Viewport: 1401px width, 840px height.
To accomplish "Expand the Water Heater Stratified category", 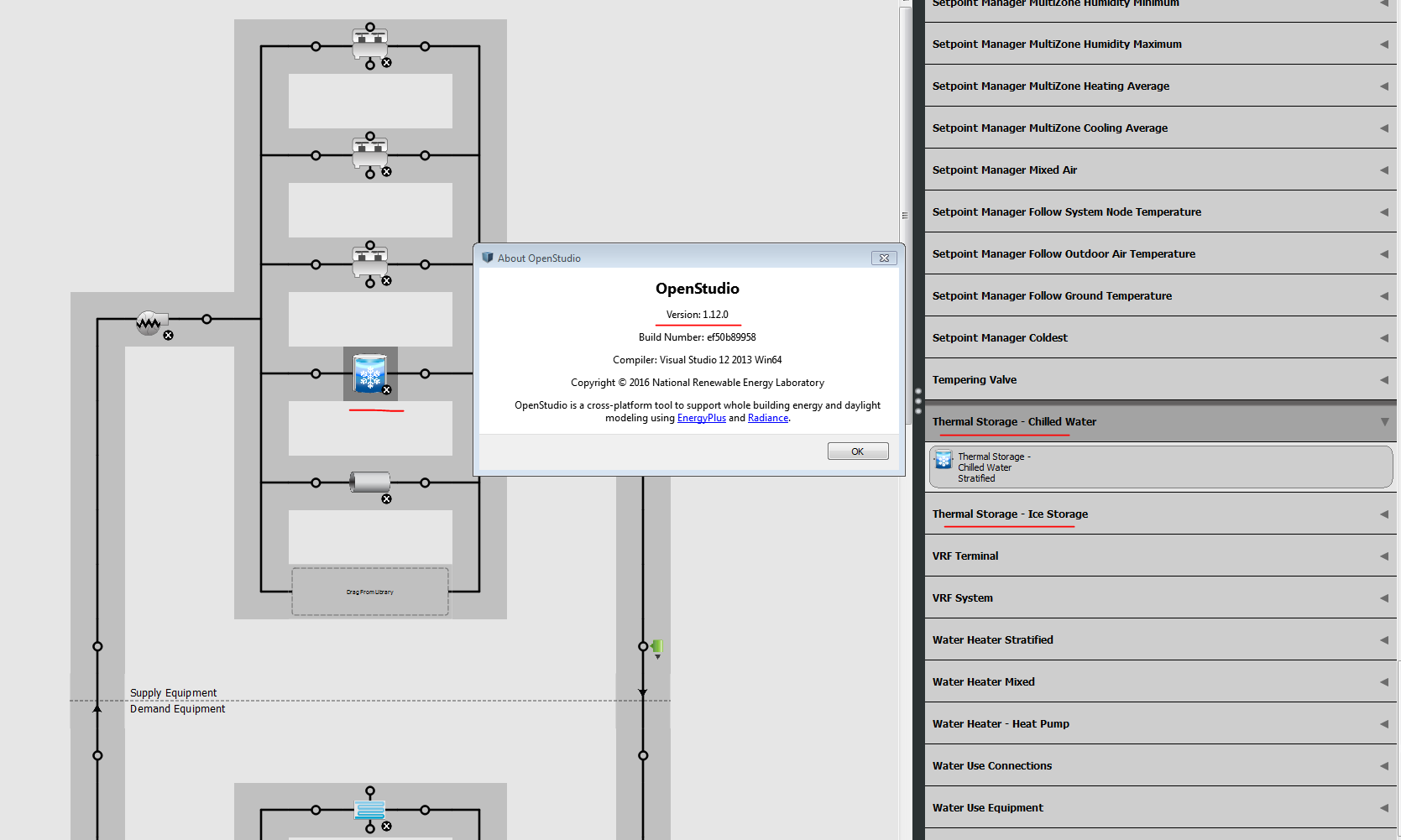I will click(1161, 639).
